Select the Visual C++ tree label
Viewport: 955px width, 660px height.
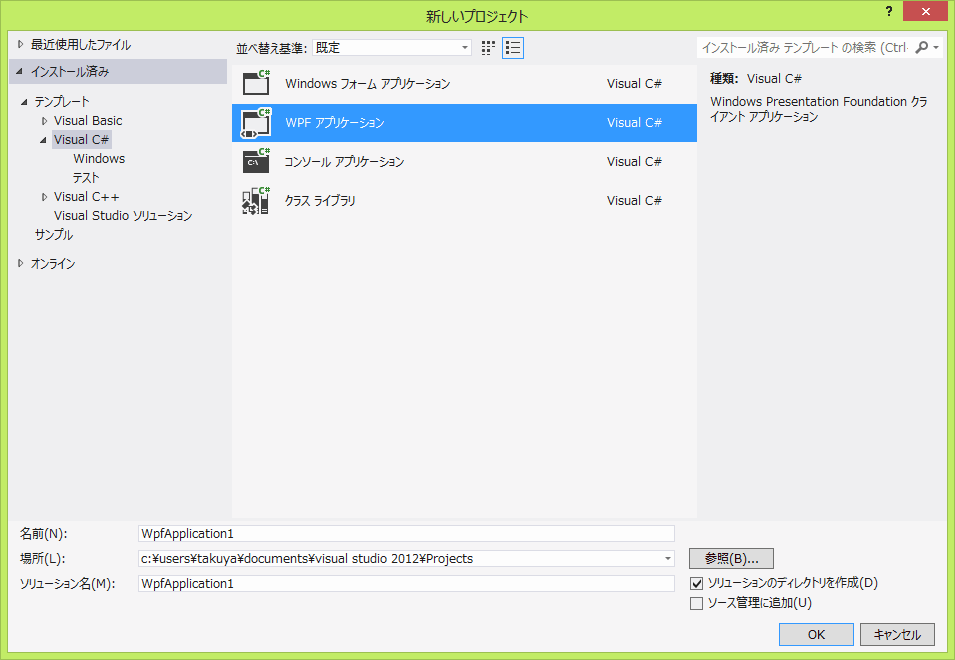[x=86, y=197]
